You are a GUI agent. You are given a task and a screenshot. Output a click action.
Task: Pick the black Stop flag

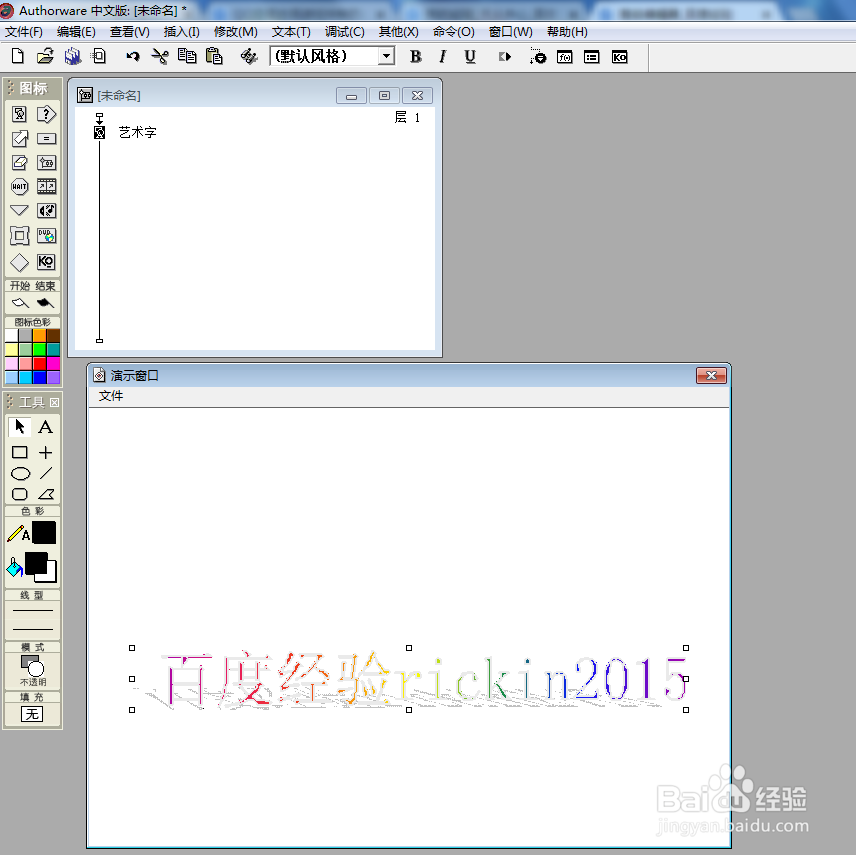(x=45, y=303)
